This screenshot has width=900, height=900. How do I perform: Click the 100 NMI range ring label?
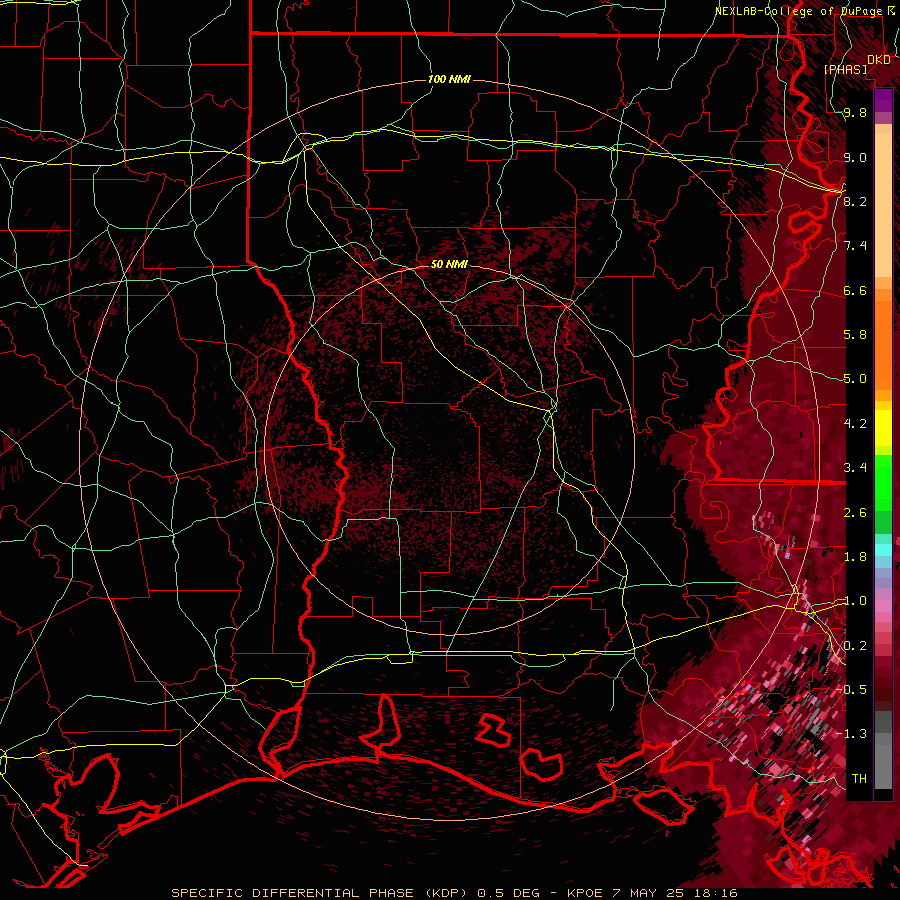tap(449, 79)
